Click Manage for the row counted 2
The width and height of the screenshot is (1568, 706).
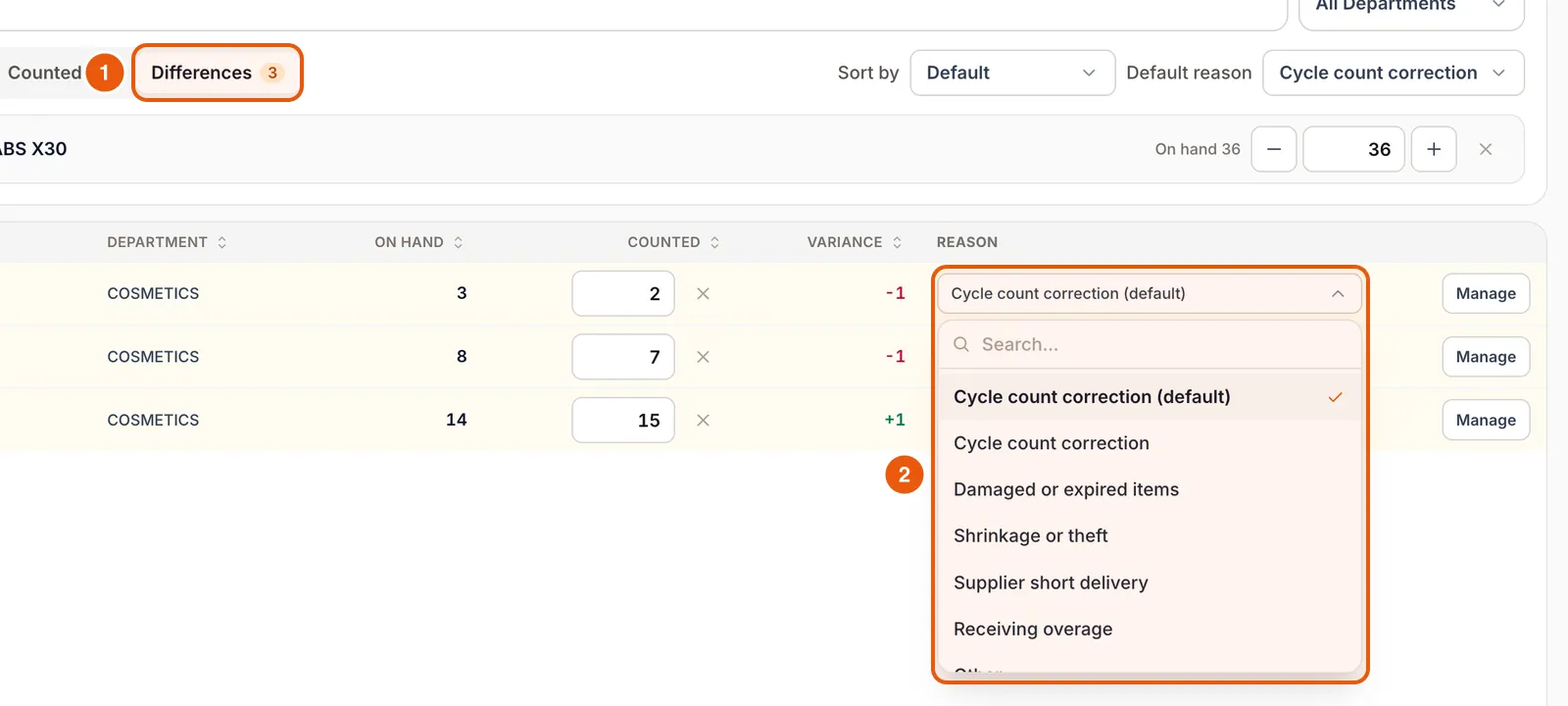[x=1486, y=293]
